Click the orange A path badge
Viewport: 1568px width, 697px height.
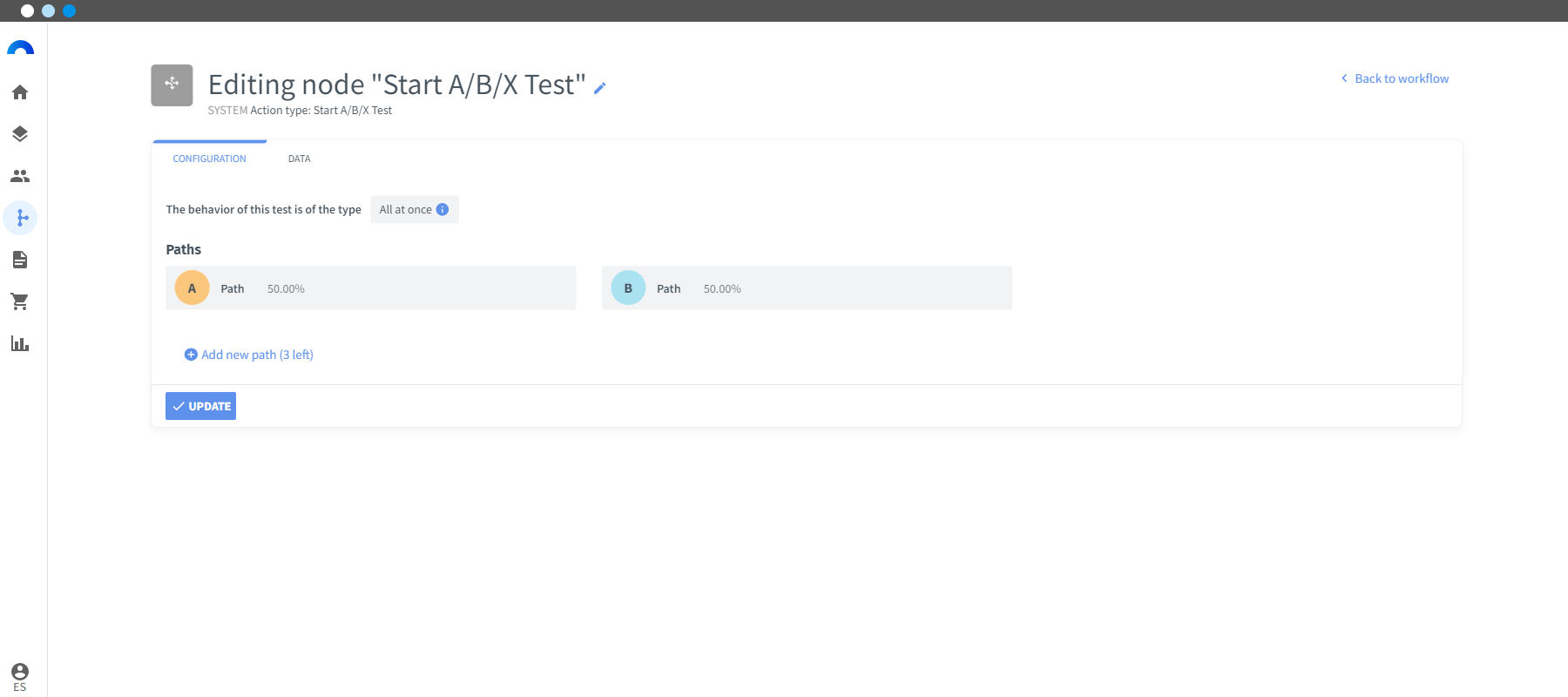[192, 288]
